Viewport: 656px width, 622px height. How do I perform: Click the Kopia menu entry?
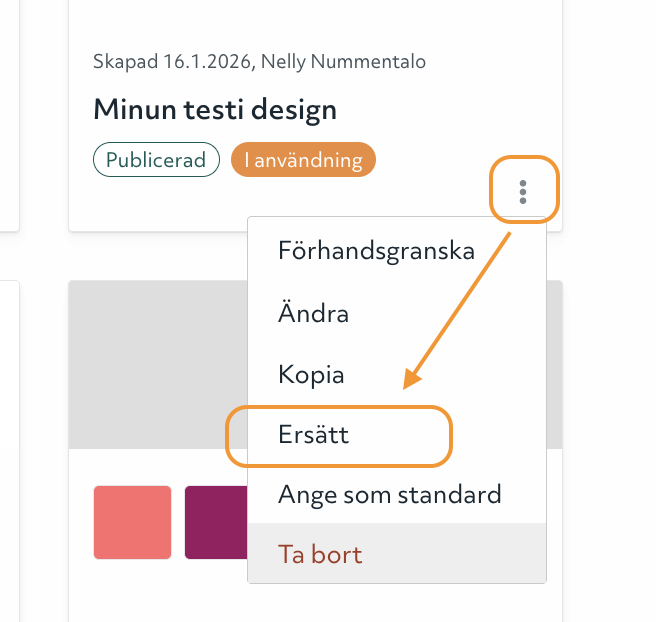311,375
